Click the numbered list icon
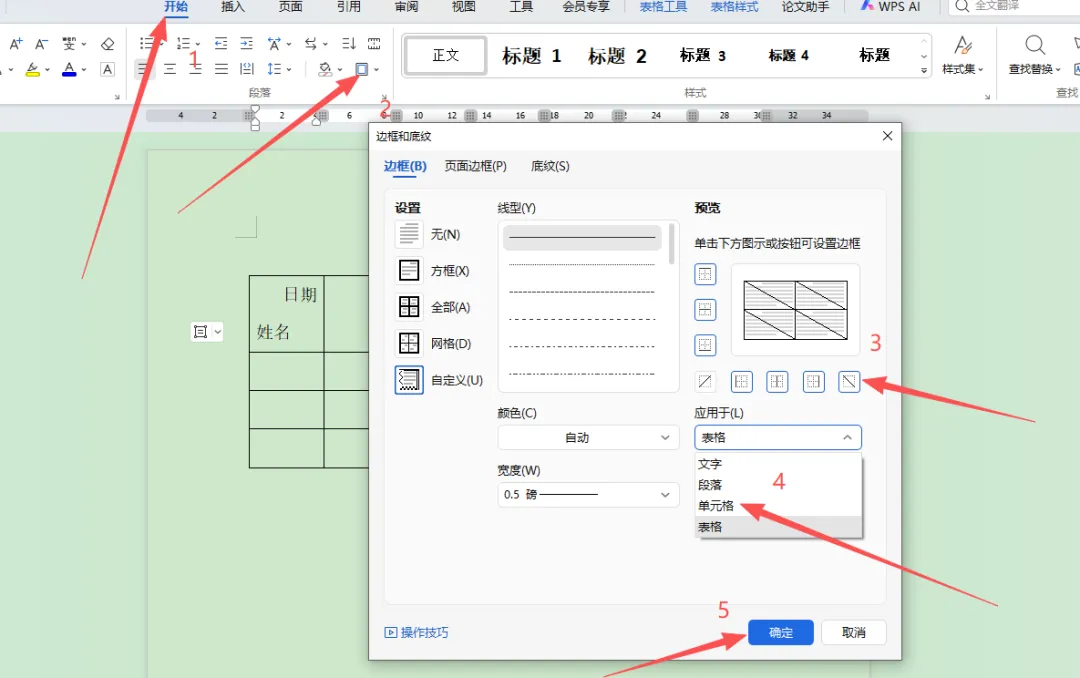1080x678 pixels. coord(183,44)
